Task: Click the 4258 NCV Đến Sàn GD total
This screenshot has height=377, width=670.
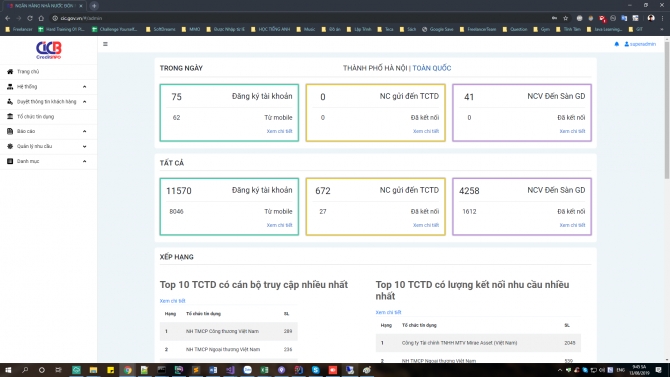Action: click(469, 191)
